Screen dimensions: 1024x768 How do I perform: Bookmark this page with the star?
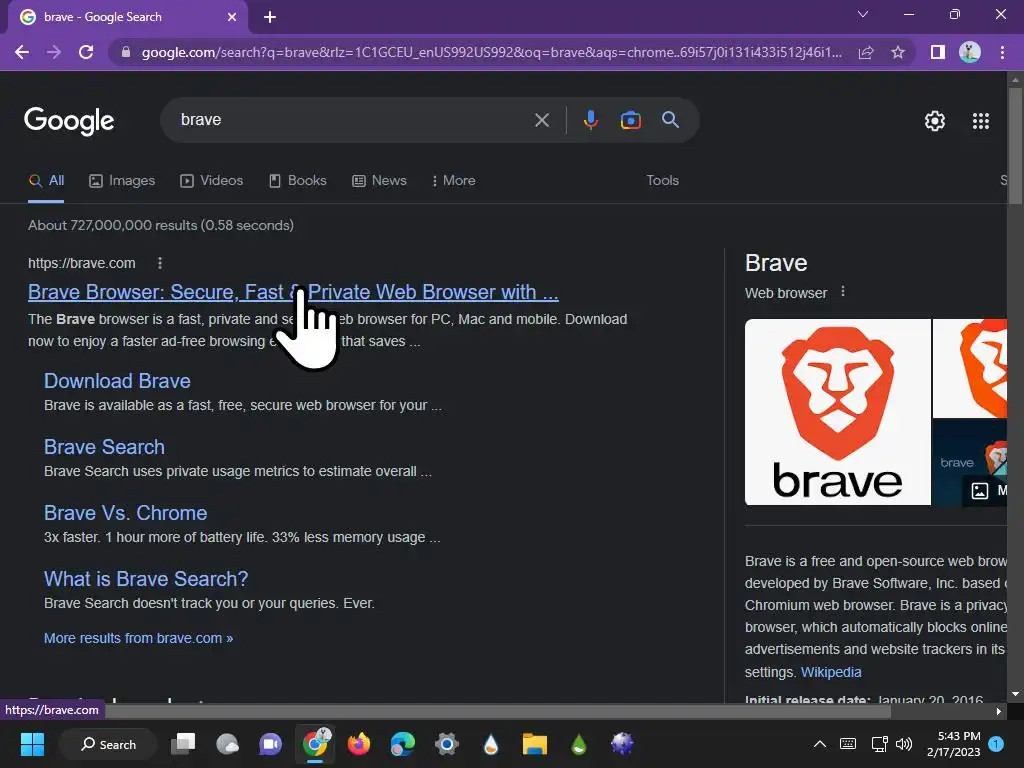[898, 52]
